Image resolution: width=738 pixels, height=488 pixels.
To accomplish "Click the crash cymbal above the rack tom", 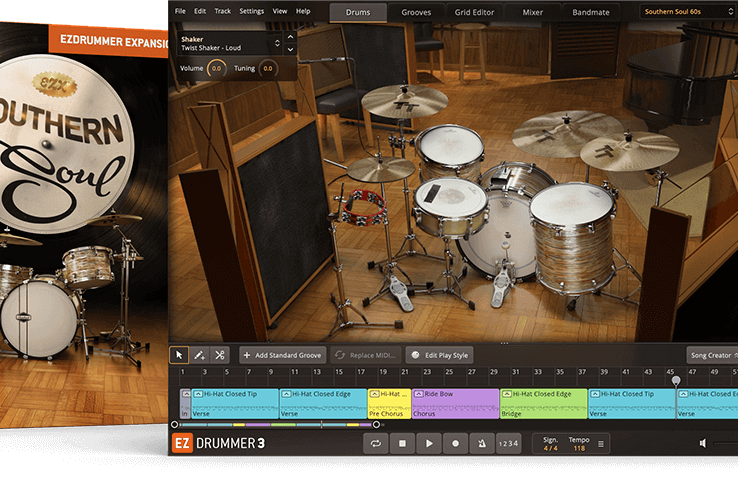I will click(x=404, y=101).
